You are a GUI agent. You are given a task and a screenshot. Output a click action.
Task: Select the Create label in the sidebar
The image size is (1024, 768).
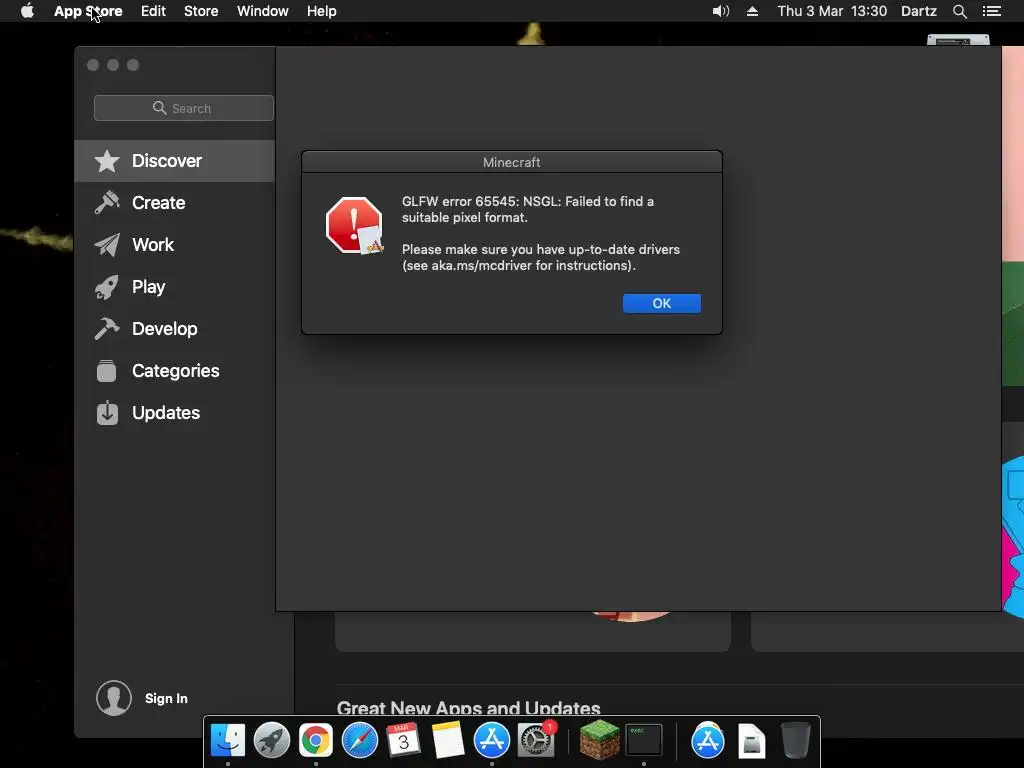click(159, 202)
